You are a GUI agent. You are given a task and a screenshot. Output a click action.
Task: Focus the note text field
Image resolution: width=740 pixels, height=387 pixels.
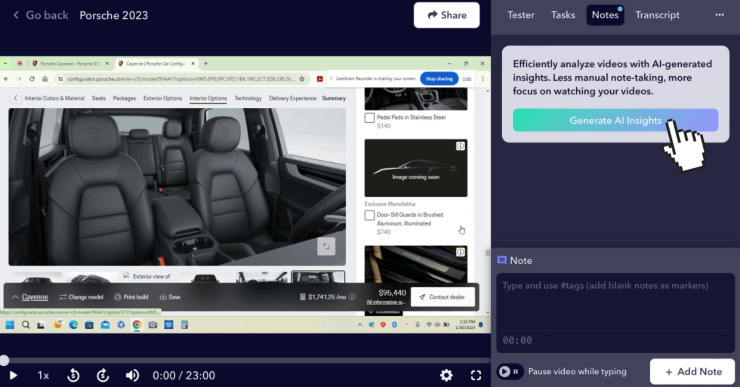[615, 302]
